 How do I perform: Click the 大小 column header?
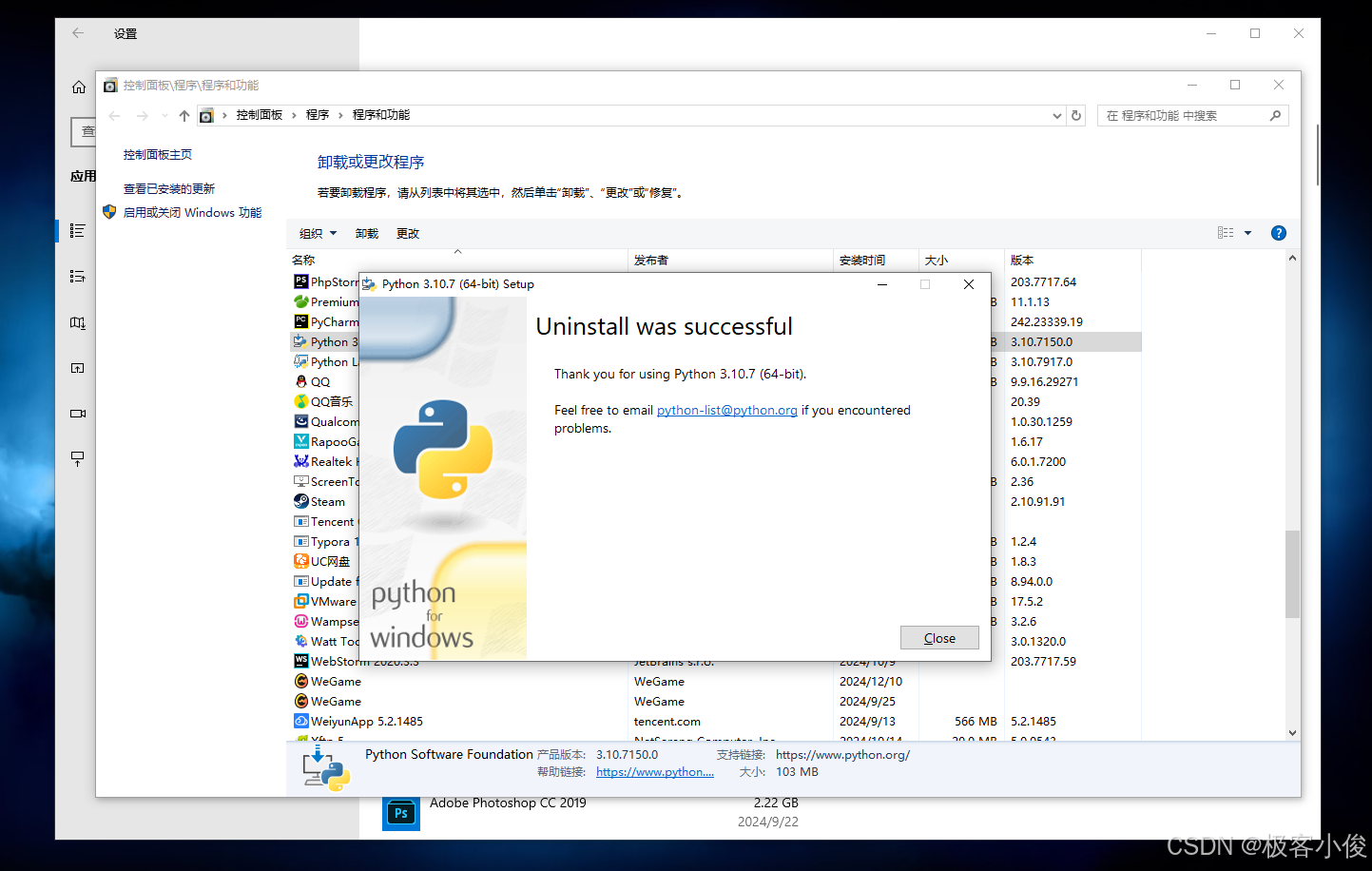961,260
